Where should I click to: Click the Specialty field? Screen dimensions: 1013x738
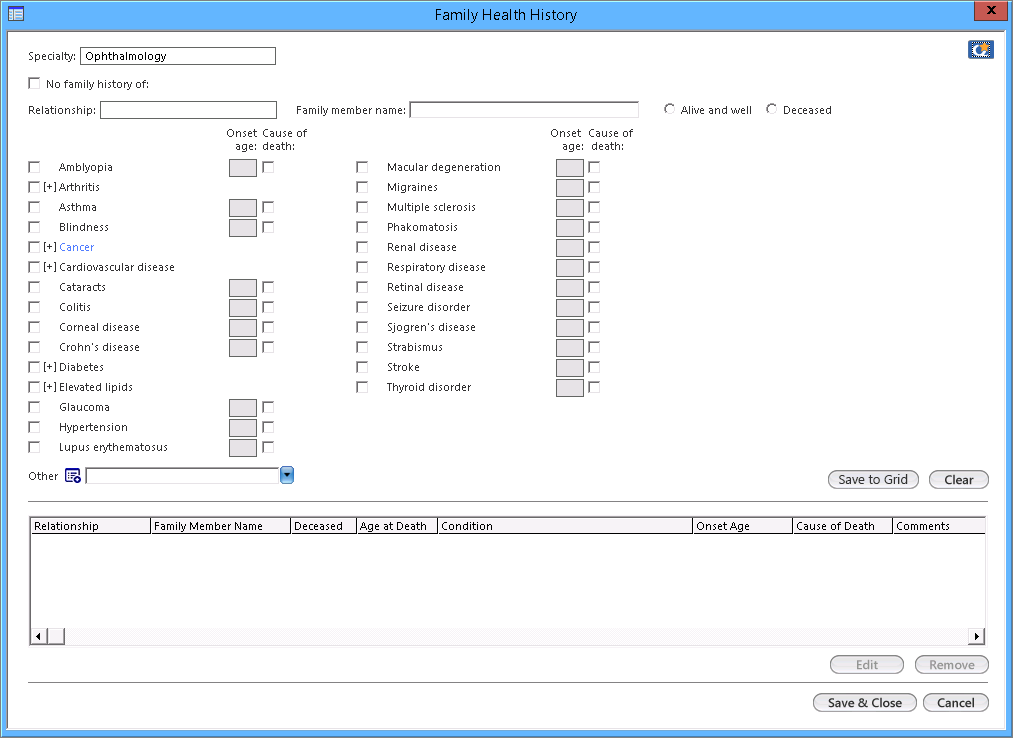pos(178,56)
